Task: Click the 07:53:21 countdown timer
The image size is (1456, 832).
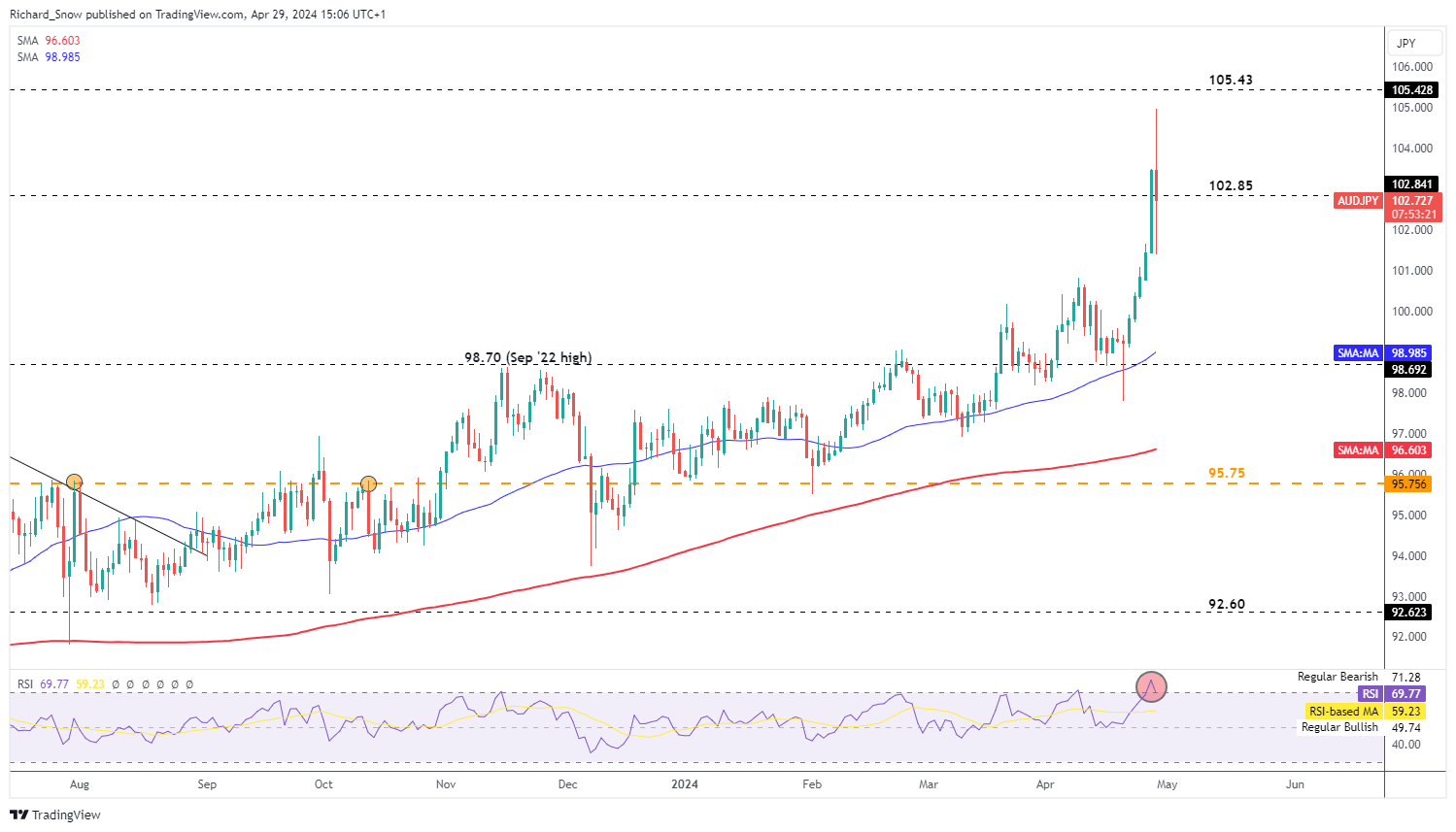Action: point(1412,215)
